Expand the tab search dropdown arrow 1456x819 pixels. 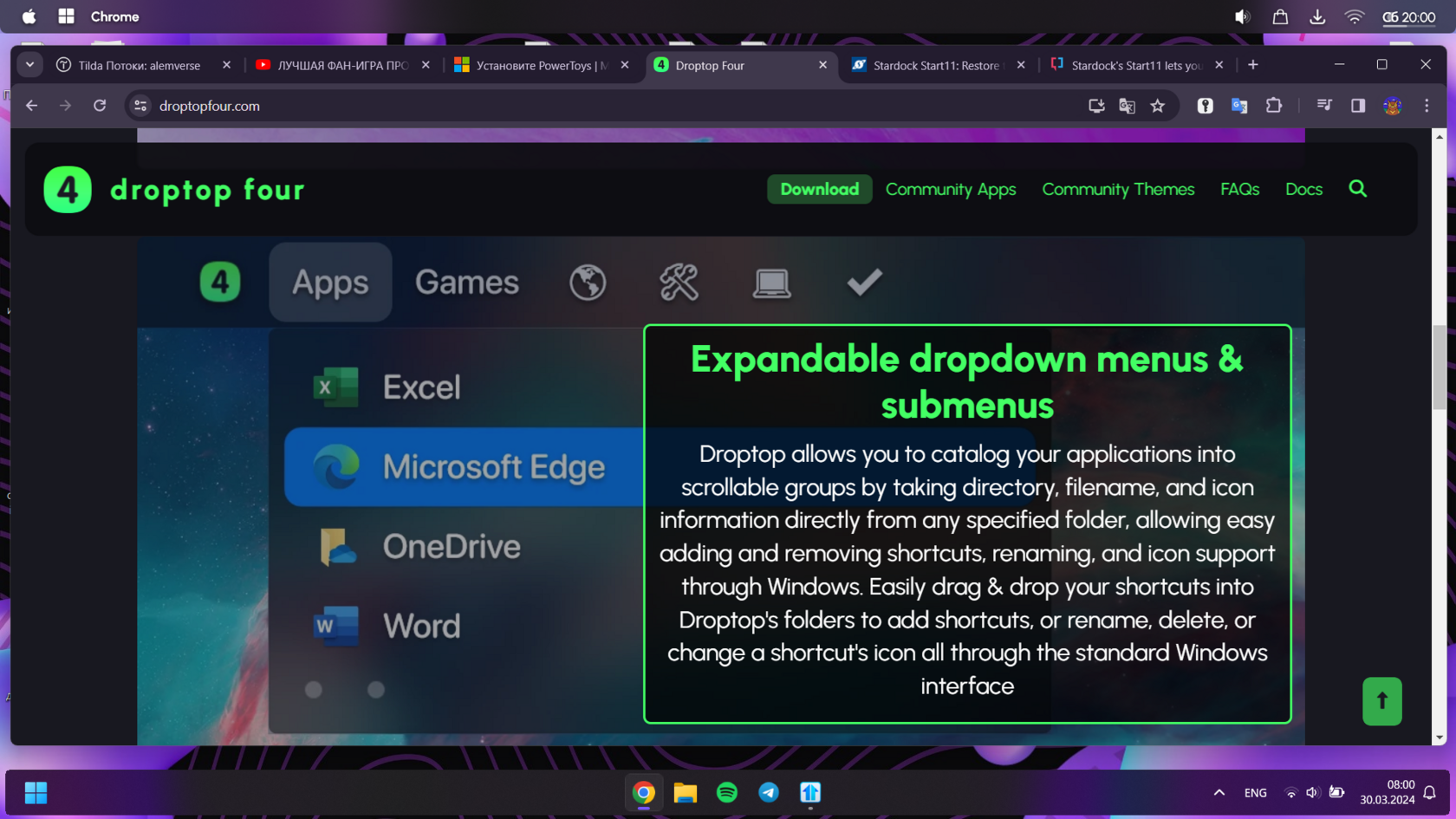[x=29, y=65]
